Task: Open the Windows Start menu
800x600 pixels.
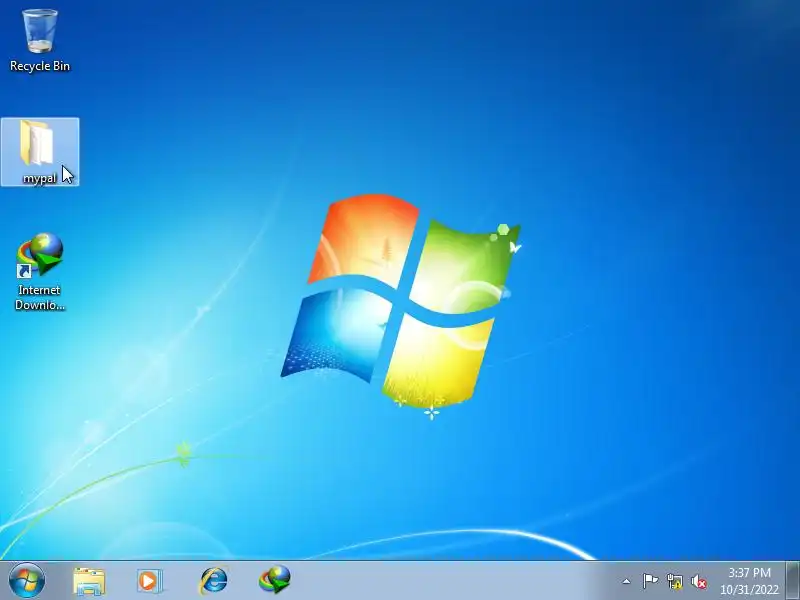Action: click(x=27, y=580)
